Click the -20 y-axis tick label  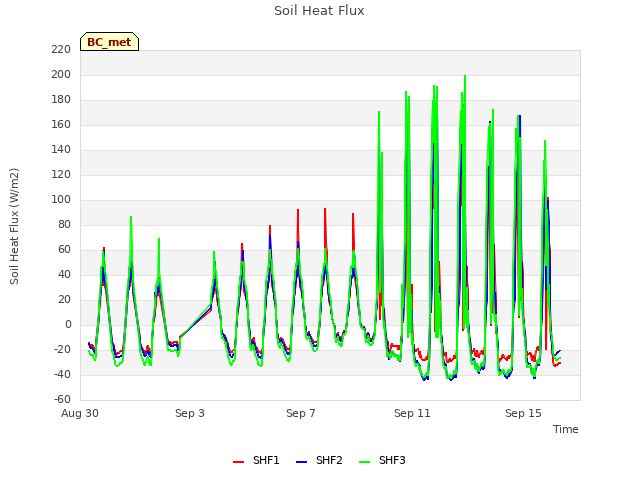click(x=62, y=349)
